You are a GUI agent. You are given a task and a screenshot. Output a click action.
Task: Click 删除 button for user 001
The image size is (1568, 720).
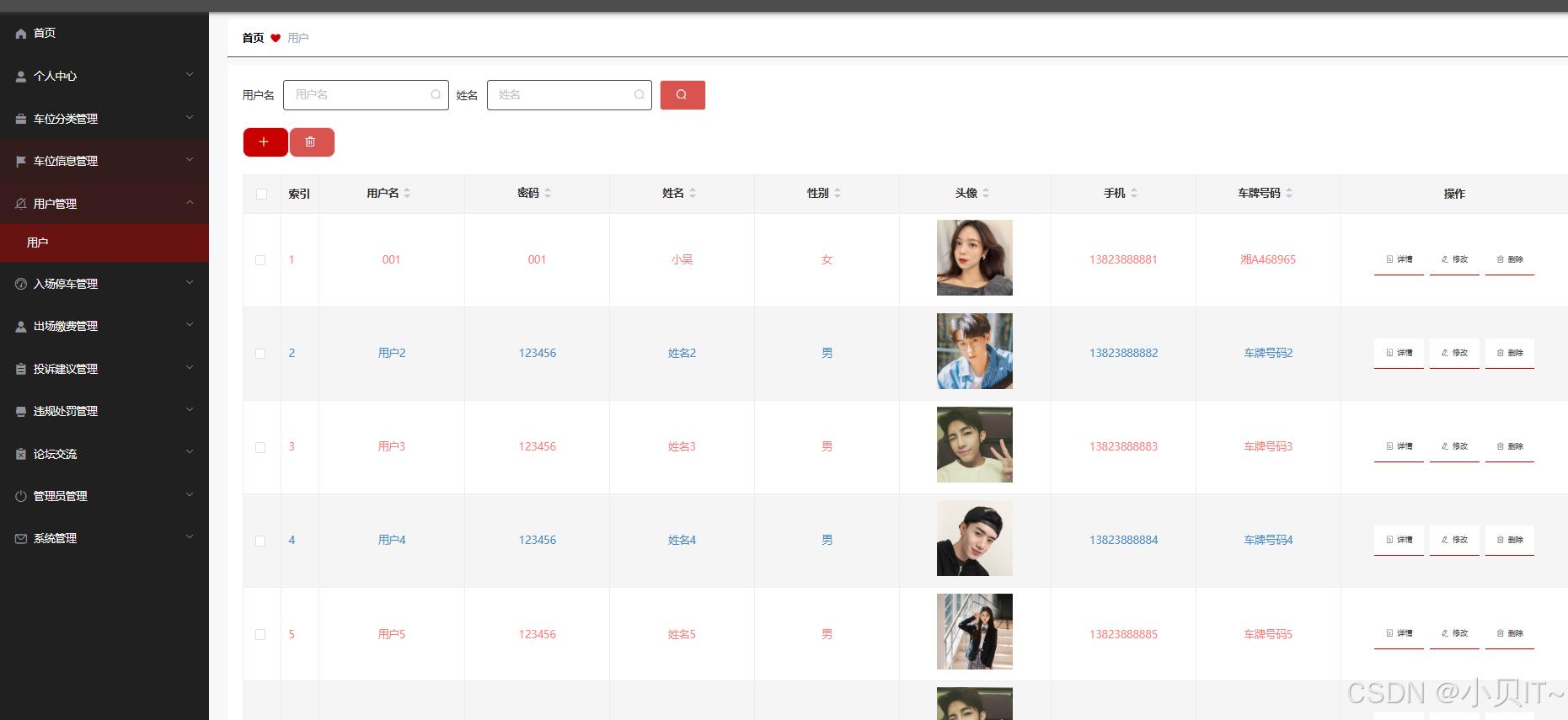click(1510, 259)
